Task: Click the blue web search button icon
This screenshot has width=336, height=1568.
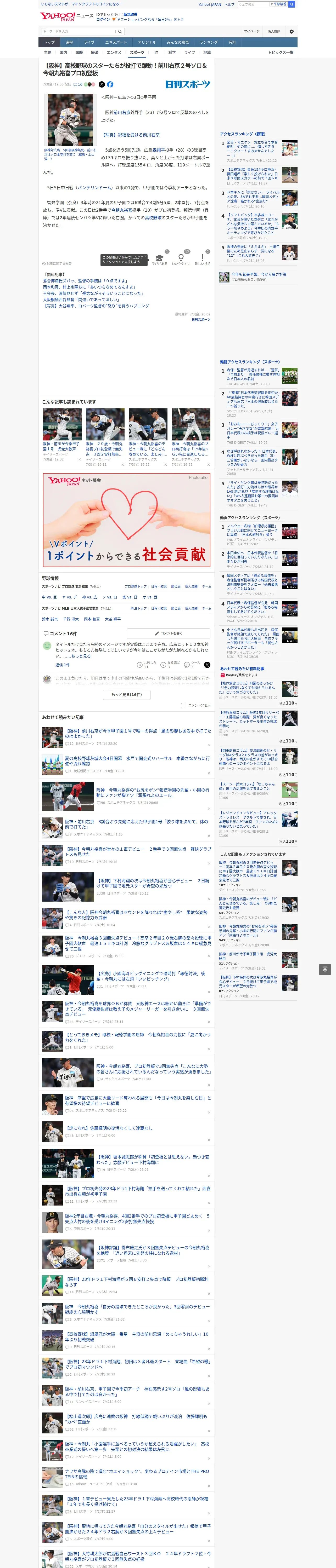Action: coord(292,4)
